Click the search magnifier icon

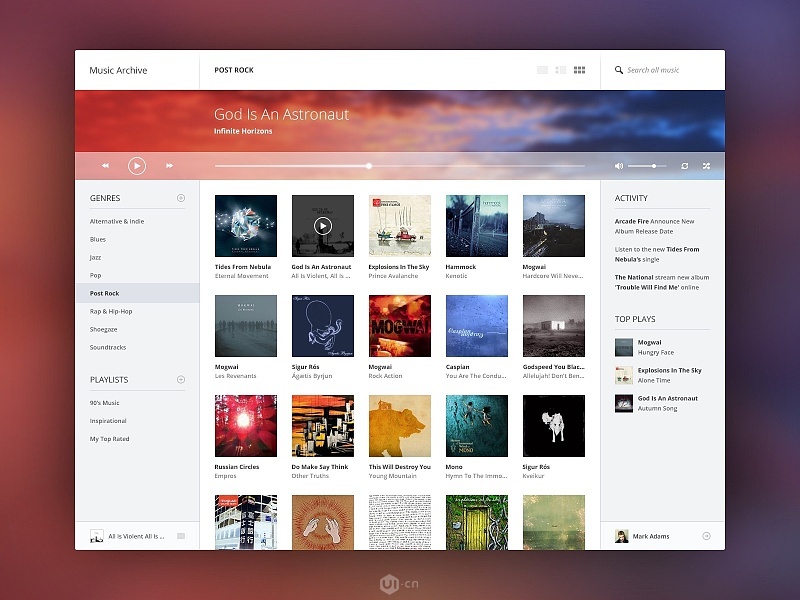tap(618, 70)
